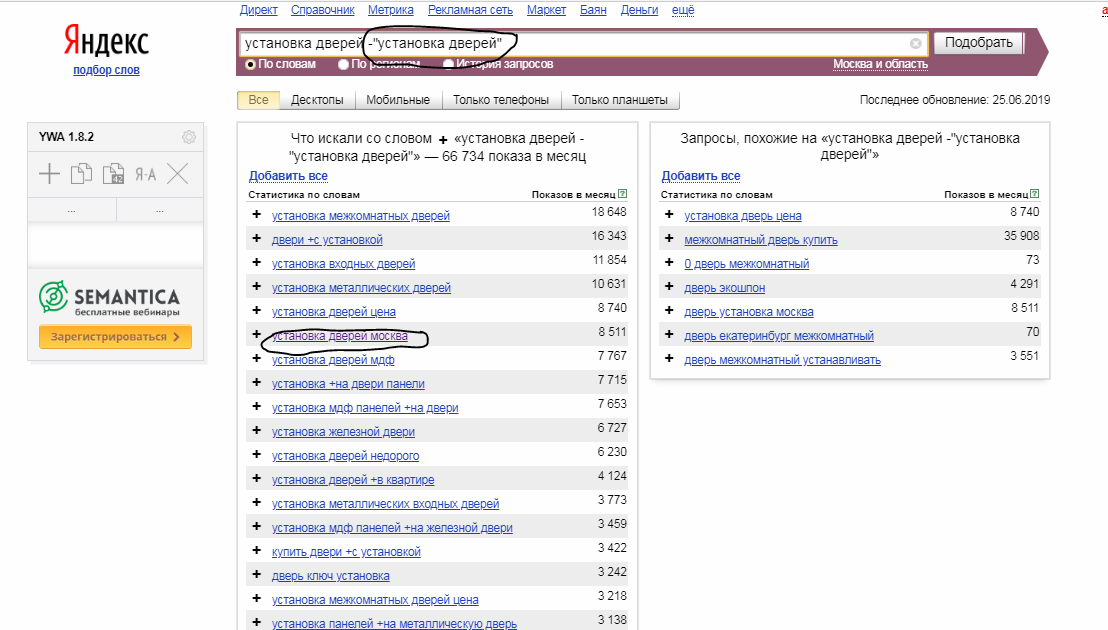Screen dimensions: 1108x630
Task: Add phrase 'установка металлических дверей' with plus
Action: (257, 286)
